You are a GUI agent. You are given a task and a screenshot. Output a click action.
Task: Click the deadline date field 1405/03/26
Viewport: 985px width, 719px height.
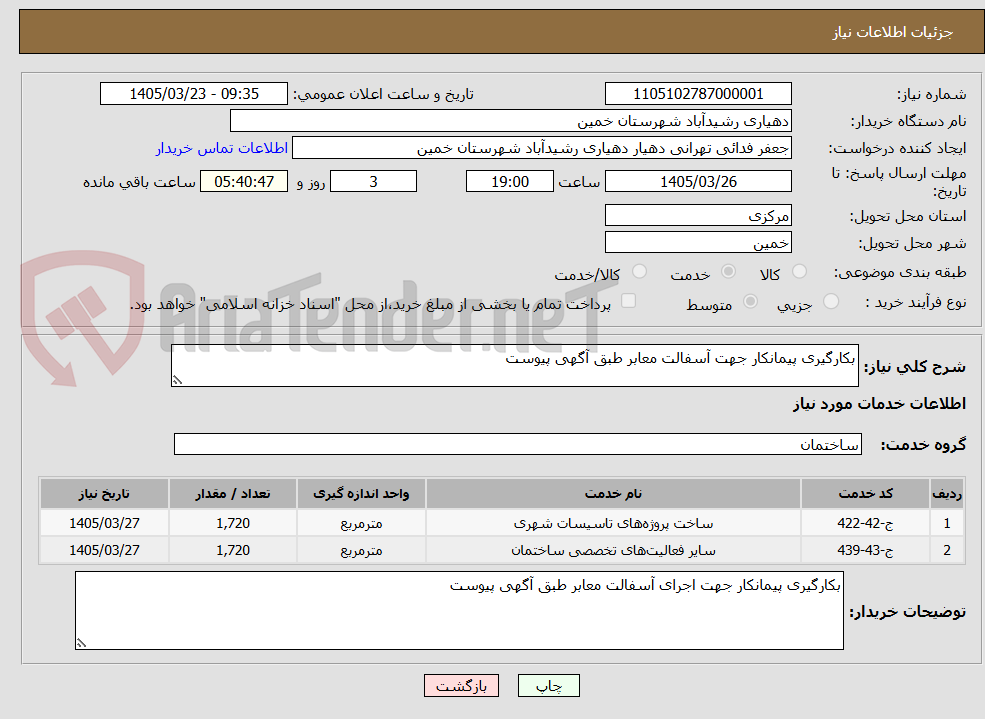pyautogui.click(x=698, y=181)
